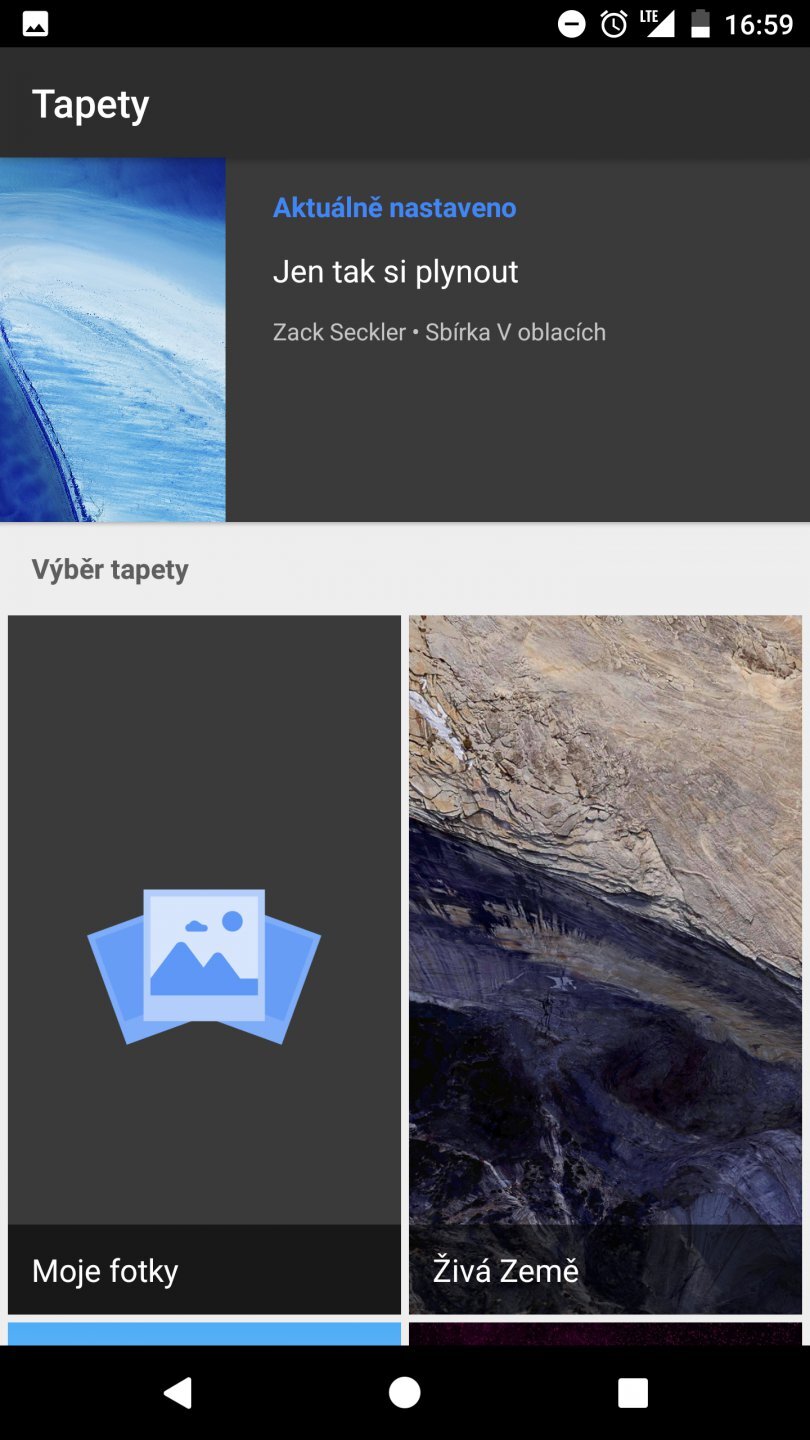810x1440 pixels.
Task: Tap the alarm clock status icon
Action: coord(614,24)
